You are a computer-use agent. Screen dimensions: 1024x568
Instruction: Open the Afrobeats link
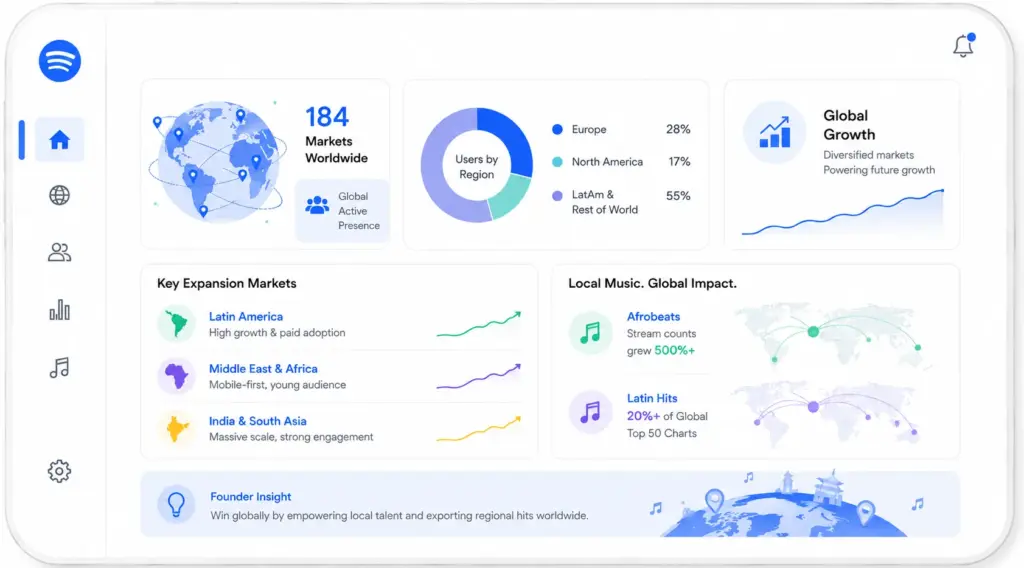653,317
